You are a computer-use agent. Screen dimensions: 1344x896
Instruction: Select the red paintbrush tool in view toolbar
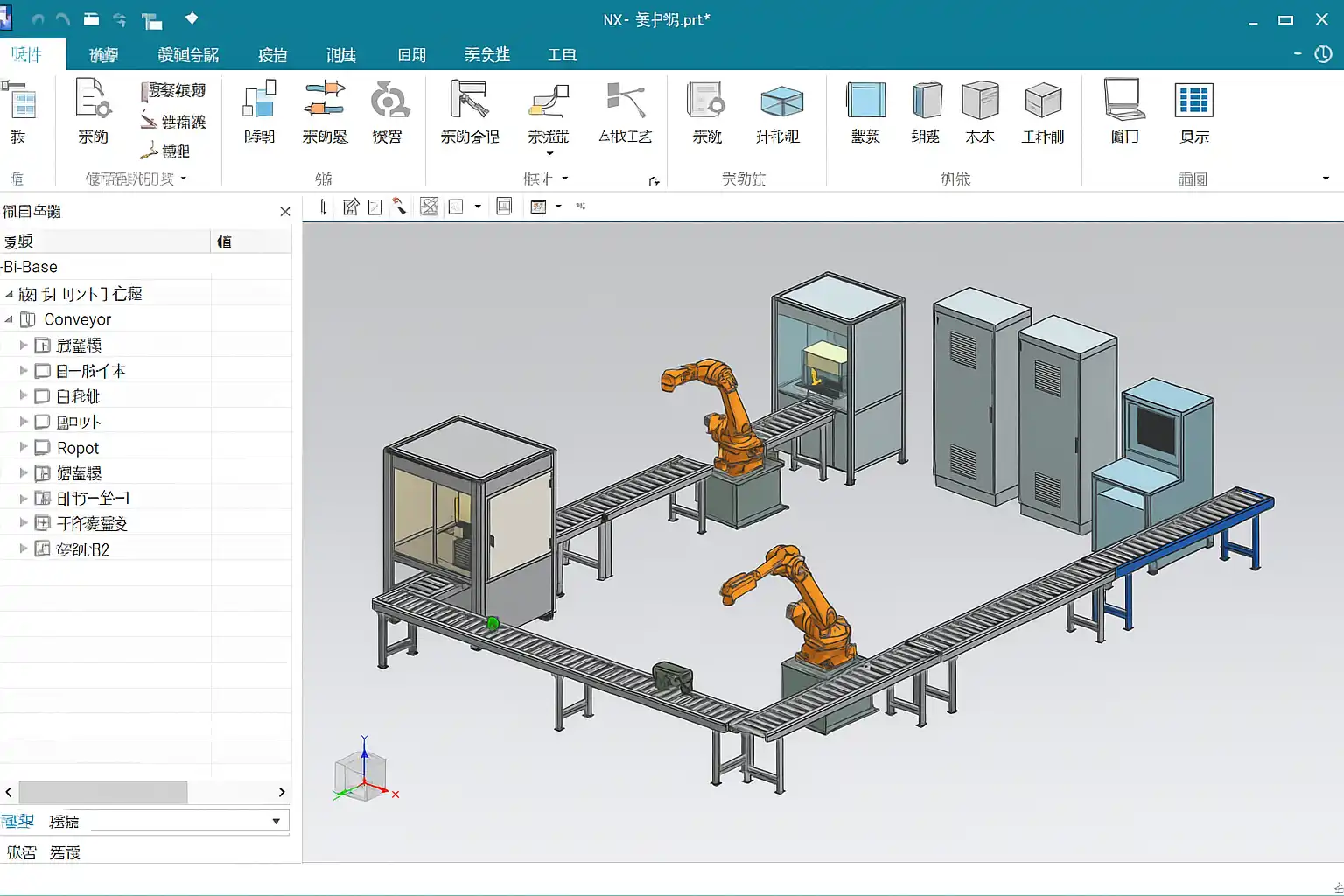(399, 206)
